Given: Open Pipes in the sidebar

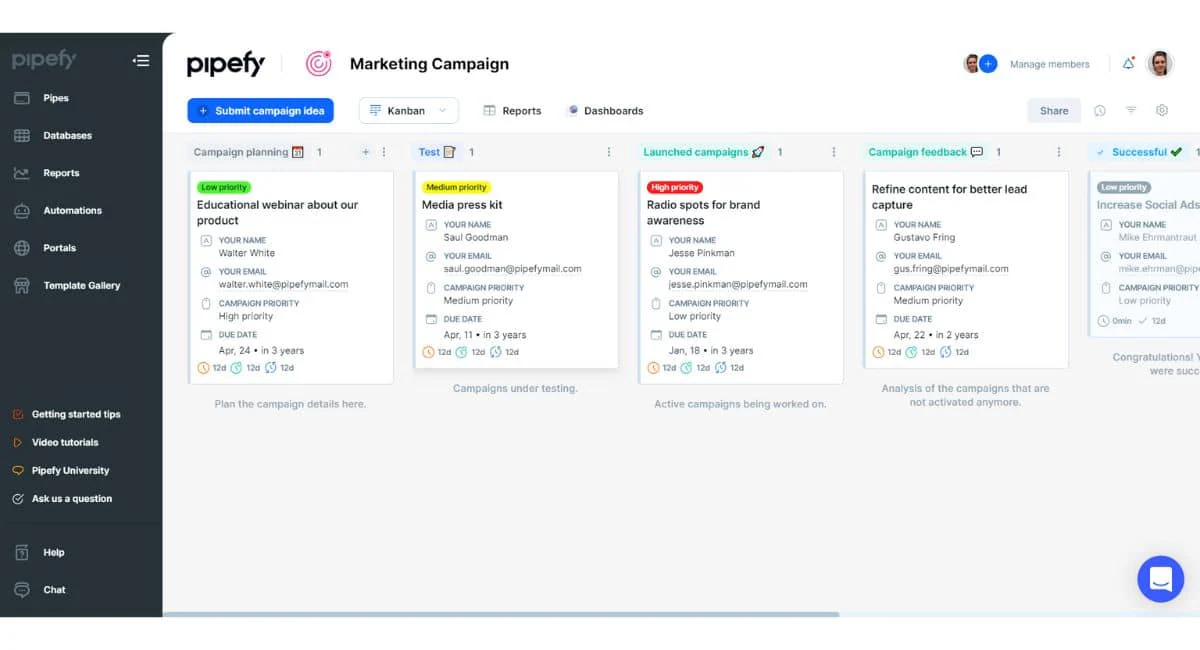Looking at the screenshot, I should point(56,98).
